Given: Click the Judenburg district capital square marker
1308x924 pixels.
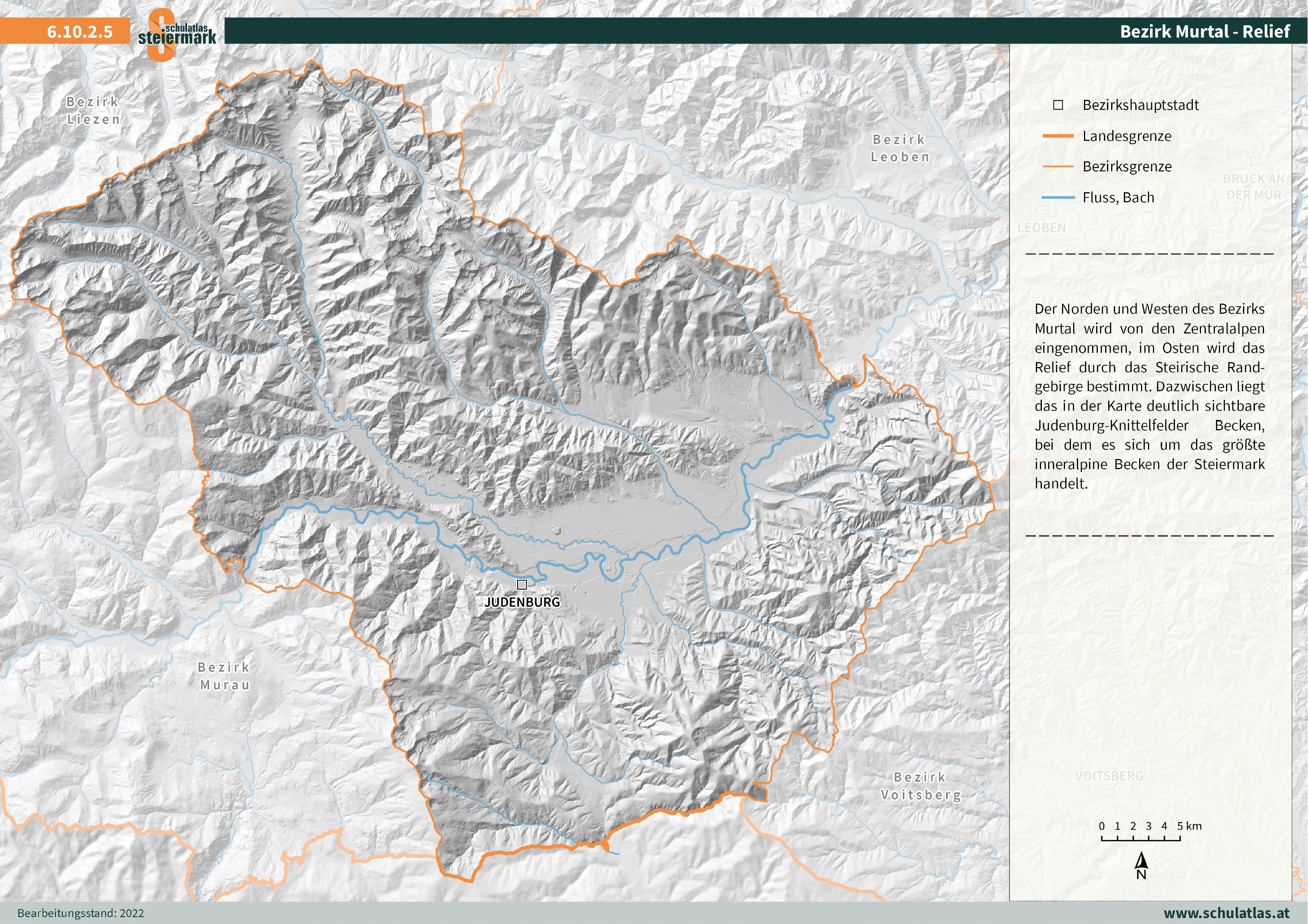Looking at the screenshot, I should coord(522,585).
